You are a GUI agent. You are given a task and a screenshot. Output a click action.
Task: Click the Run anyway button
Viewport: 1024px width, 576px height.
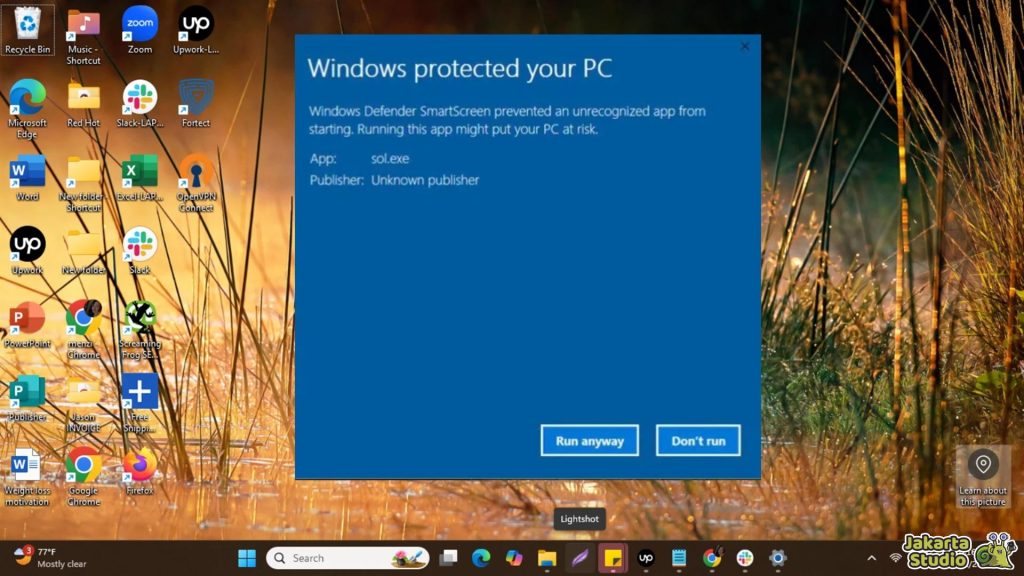click(589, 440)
